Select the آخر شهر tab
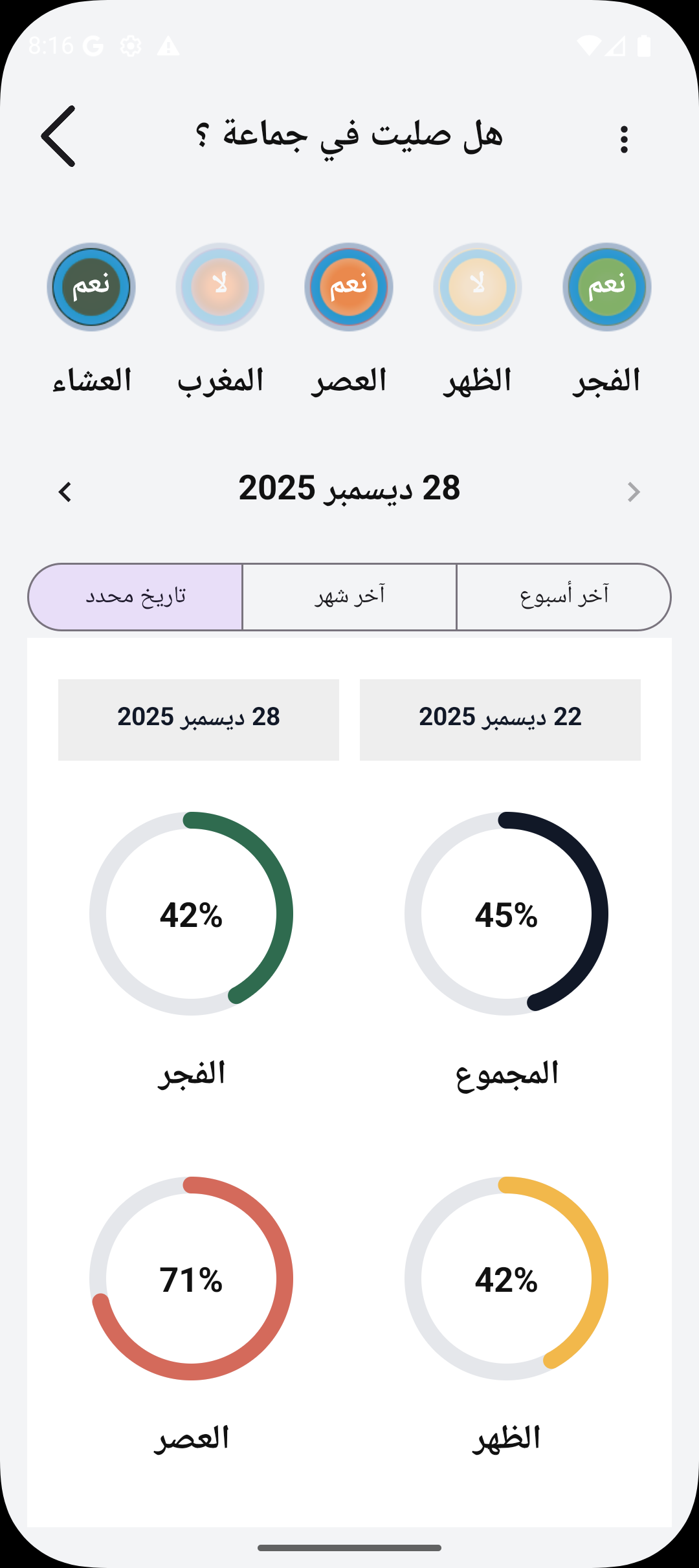699x1568 pixels. click(x=349, y=596)
